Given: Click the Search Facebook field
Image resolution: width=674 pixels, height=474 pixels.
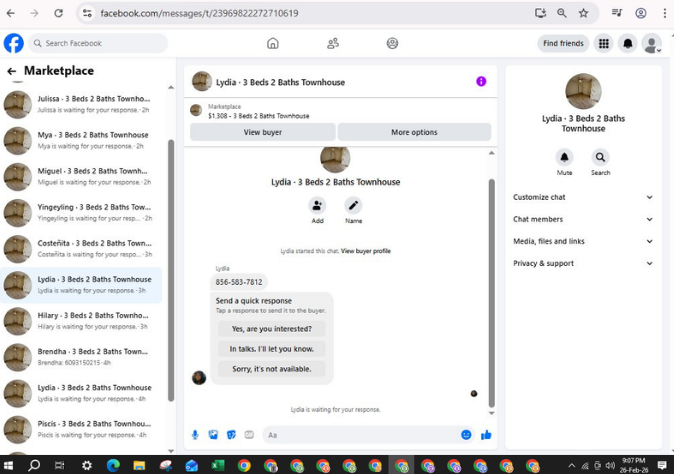Looking at the screenshot, I should (98, 43).
